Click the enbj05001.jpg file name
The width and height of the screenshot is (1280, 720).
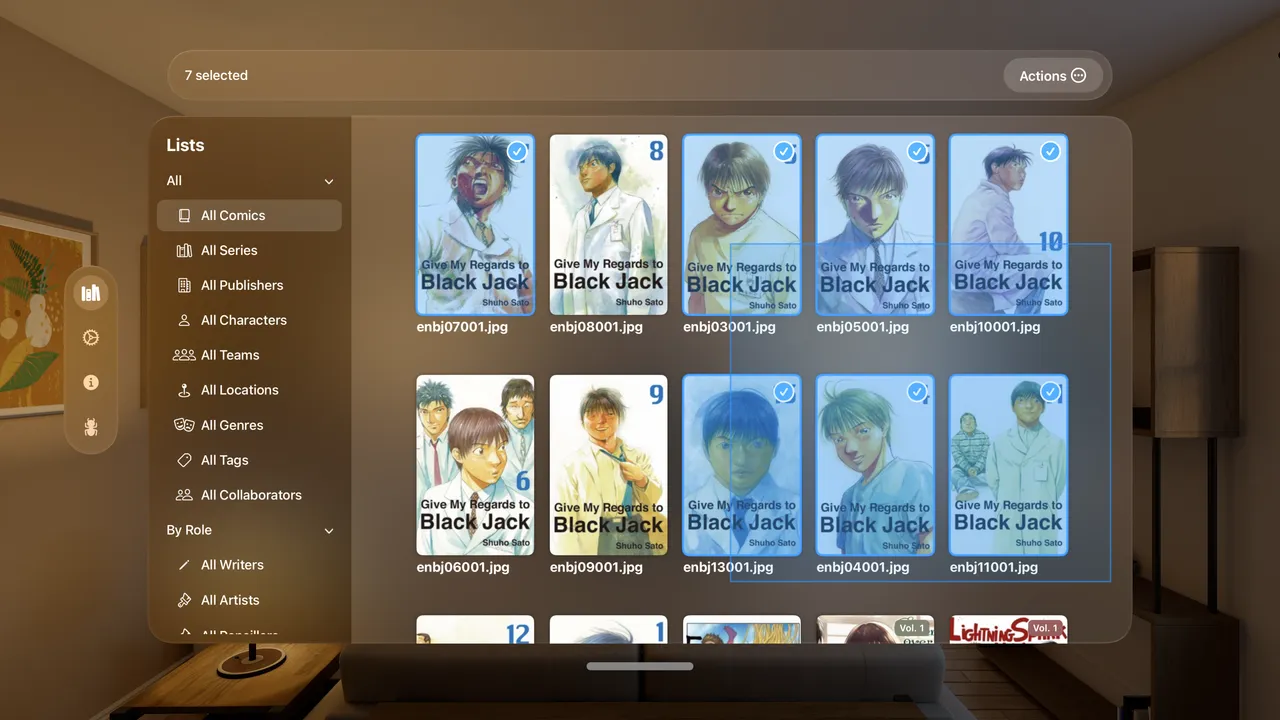tap(863, 327)
